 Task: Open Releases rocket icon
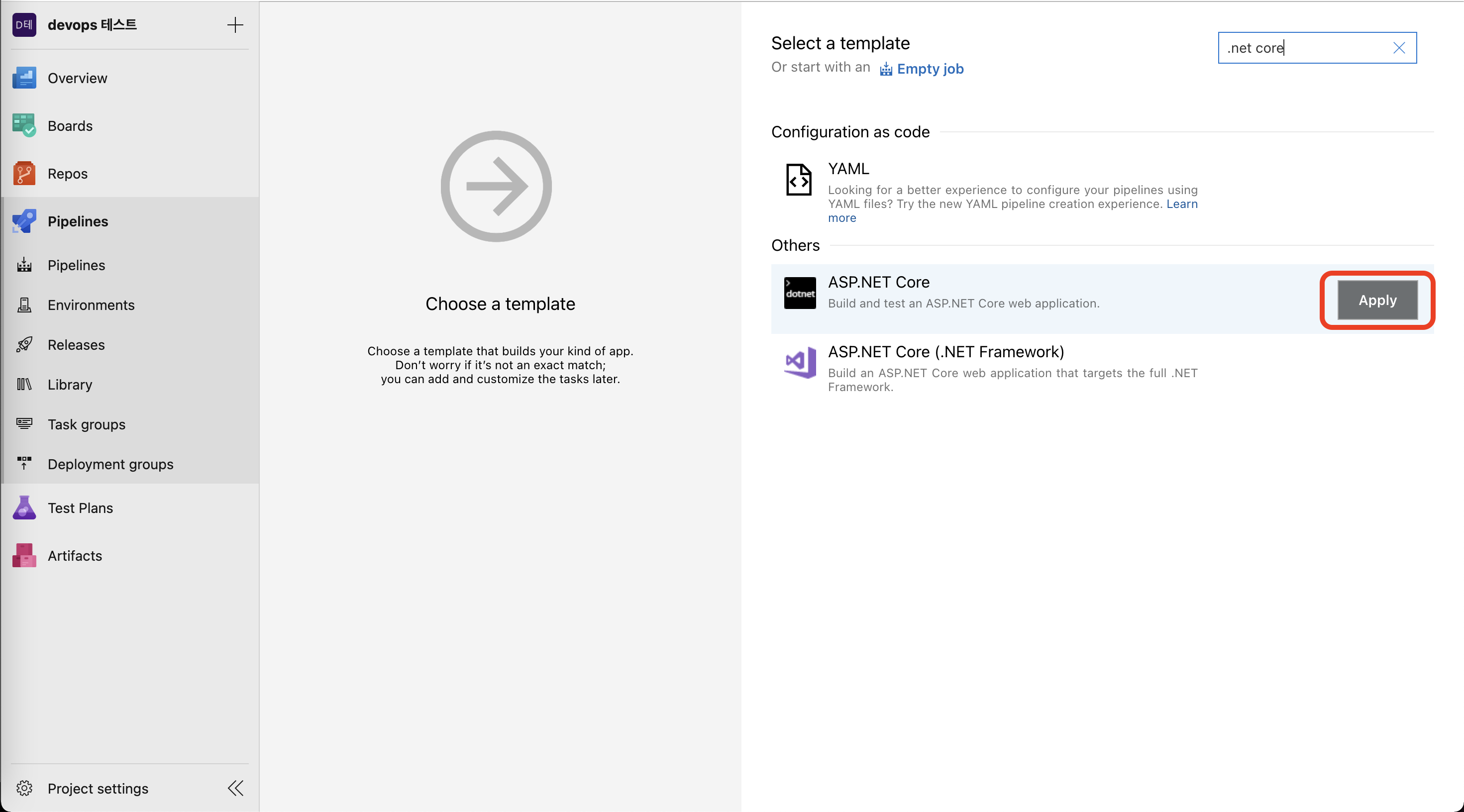[x=24, y=345]
